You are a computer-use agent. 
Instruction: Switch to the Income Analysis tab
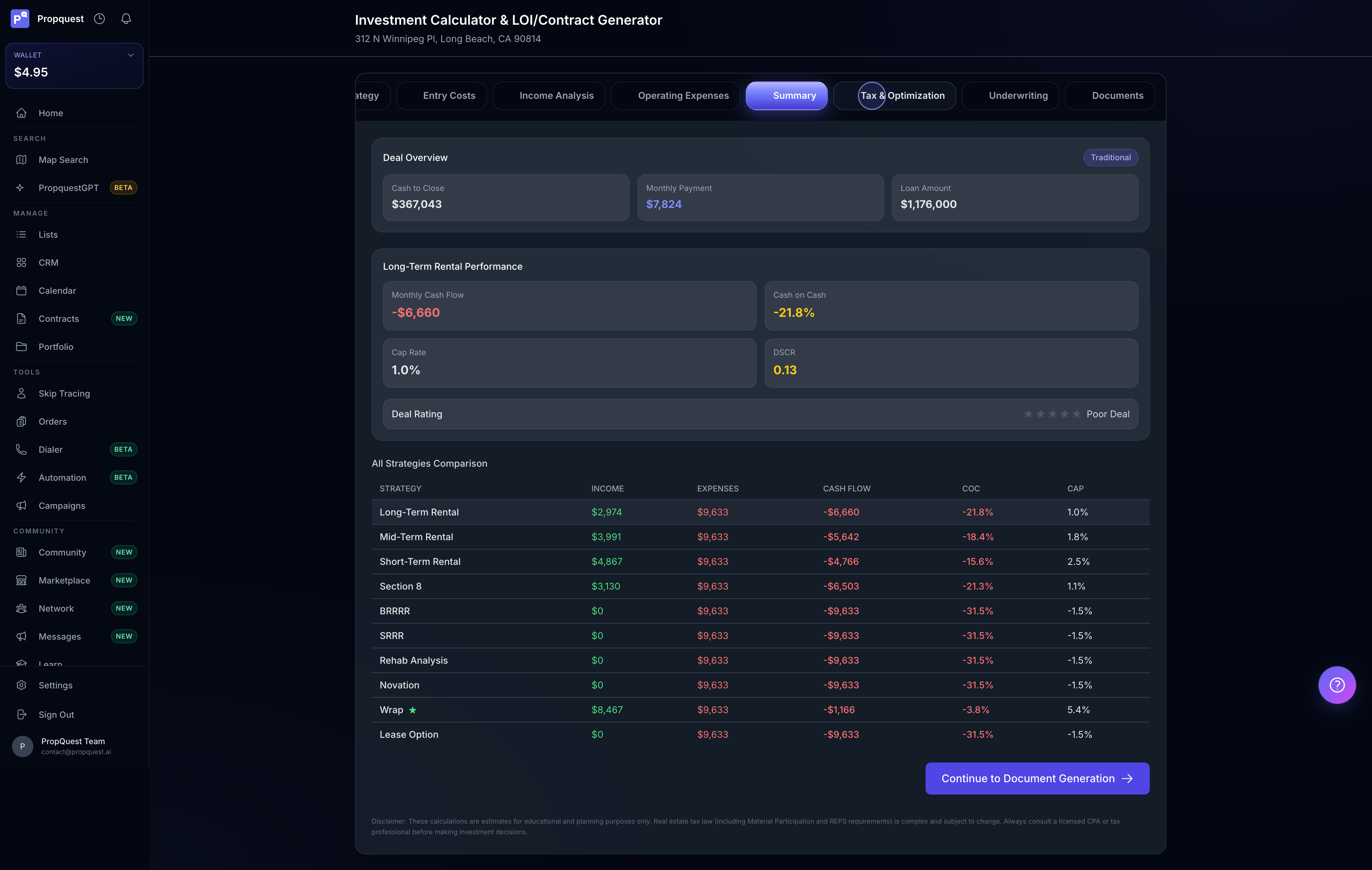pyautogui.click(x=549, y=96)
